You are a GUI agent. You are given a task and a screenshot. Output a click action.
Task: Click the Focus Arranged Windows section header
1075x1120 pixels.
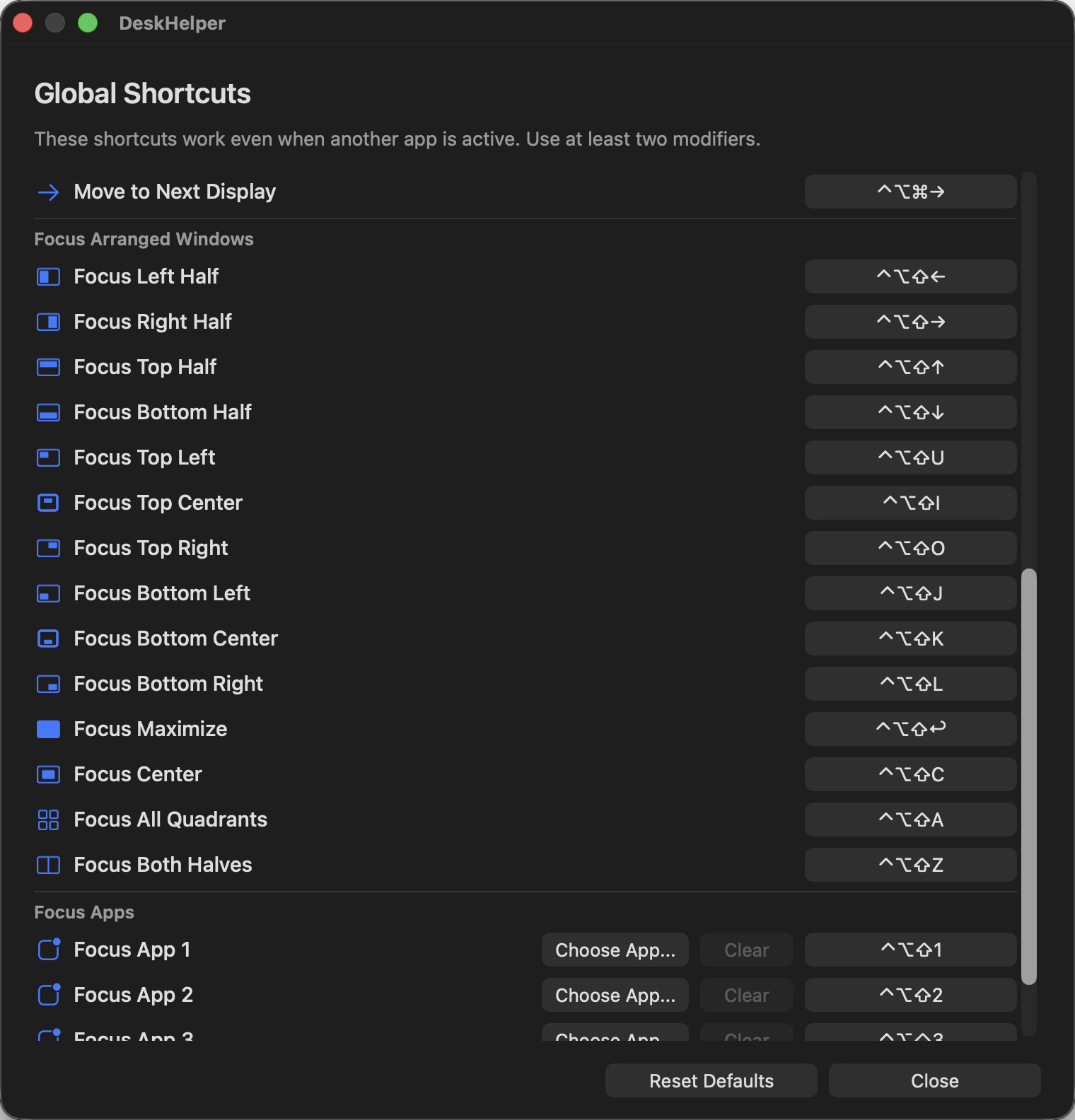click(144, 239)
